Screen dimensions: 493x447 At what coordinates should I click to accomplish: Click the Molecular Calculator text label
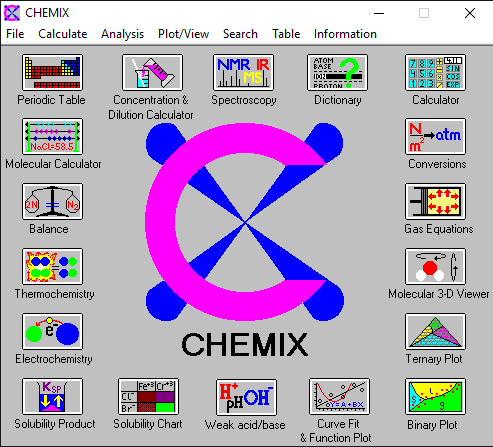pyautogui.click(x=53, y=164)
